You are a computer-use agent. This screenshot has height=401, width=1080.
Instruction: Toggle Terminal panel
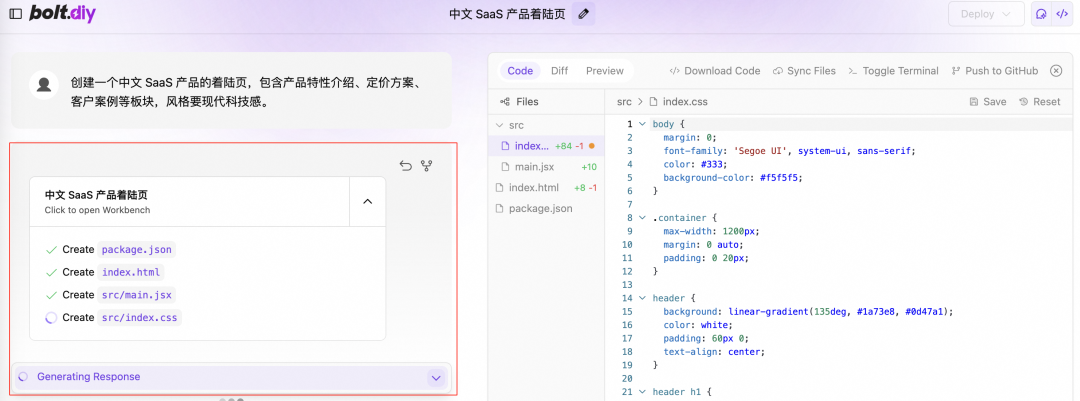893,71
